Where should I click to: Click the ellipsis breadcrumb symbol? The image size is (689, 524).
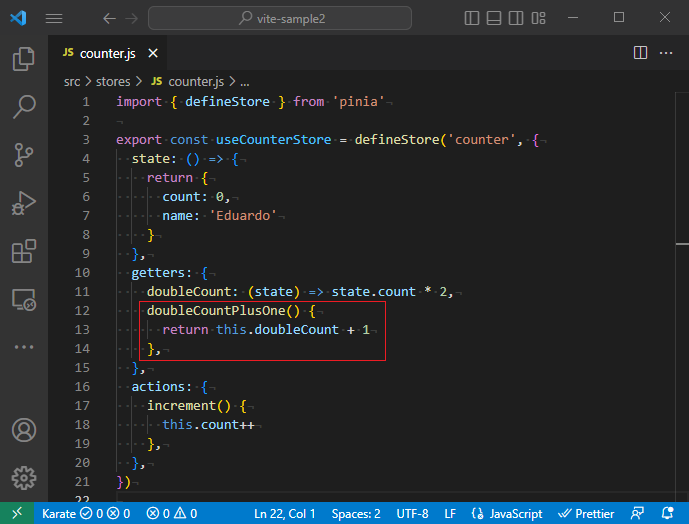coord(245,82)
